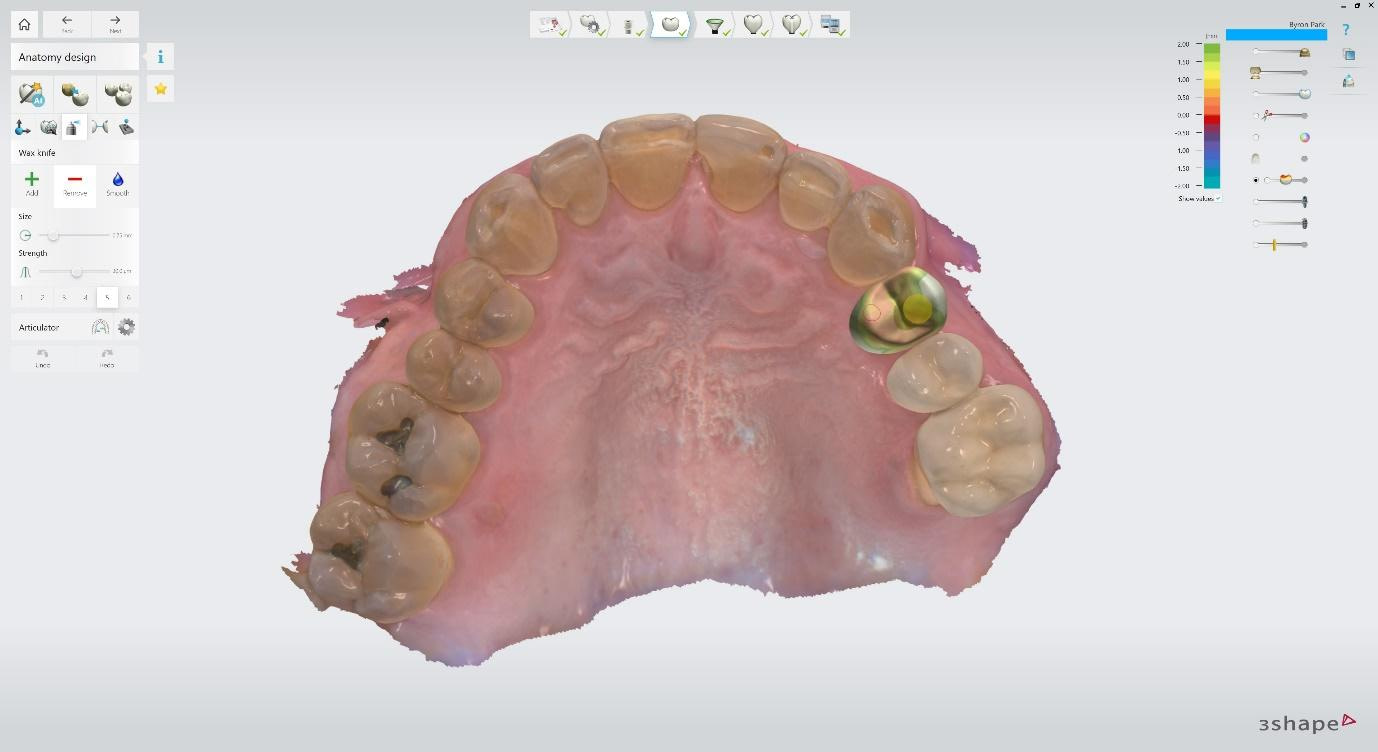Open the Articulator settings gear

point(128,326)
